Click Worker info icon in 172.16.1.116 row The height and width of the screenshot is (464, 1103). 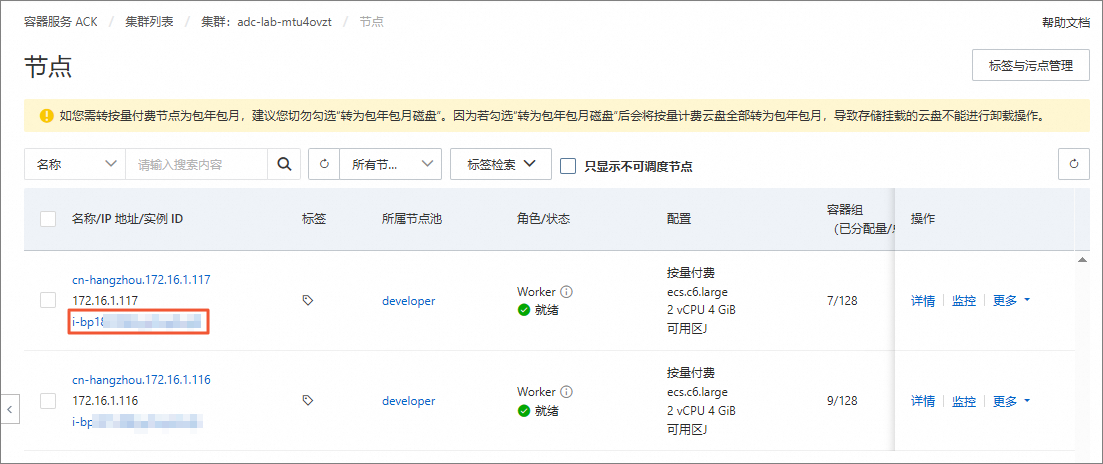pyautogui.click(x=566, y=391)
